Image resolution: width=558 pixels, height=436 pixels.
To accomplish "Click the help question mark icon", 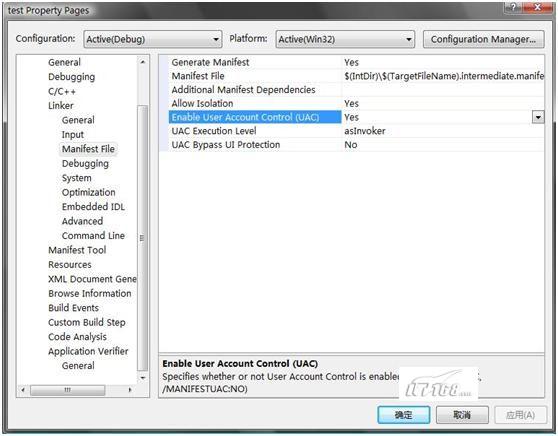I will tap(513, 7).
